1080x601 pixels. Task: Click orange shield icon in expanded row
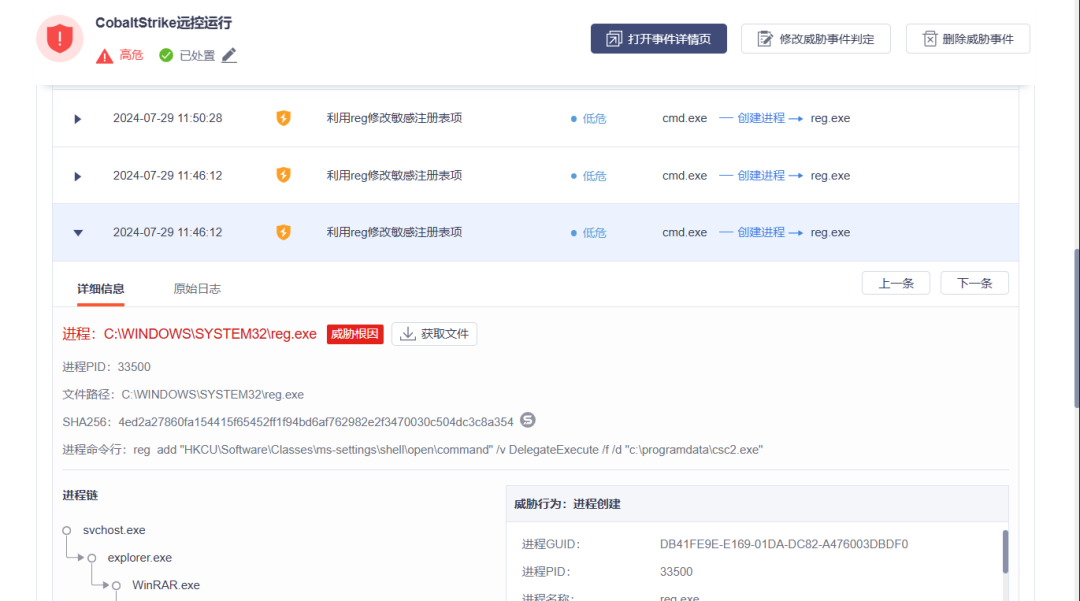(x=283, y=232)
